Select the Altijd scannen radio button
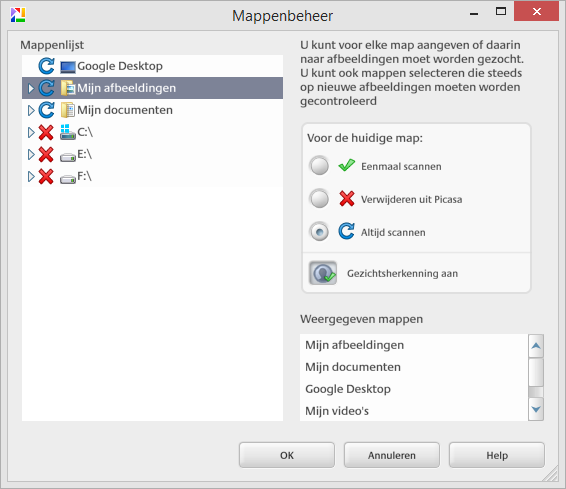 (319, 232)
